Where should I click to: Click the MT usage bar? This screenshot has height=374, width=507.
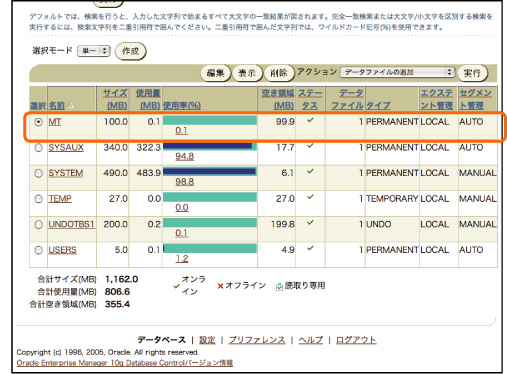[x=210, y=120]
